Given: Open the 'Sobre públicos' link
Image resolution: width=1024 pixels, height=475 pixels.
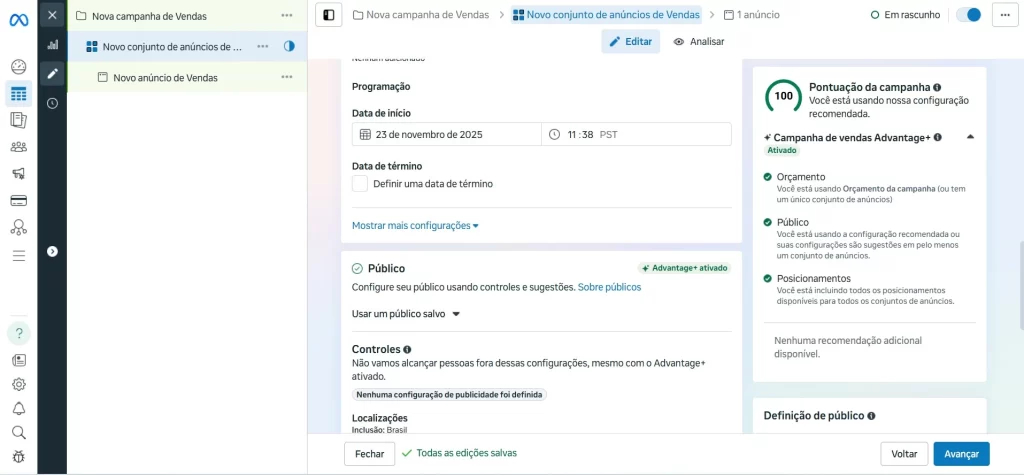Looking at the screenshot, I should coord(609,287).
